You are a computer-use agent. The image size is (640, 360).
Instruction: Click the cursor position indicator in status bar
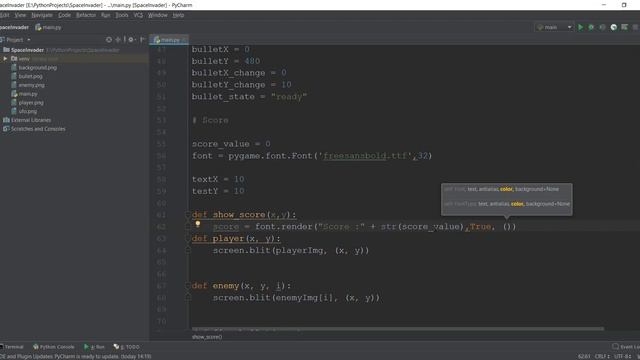(584, 356)
